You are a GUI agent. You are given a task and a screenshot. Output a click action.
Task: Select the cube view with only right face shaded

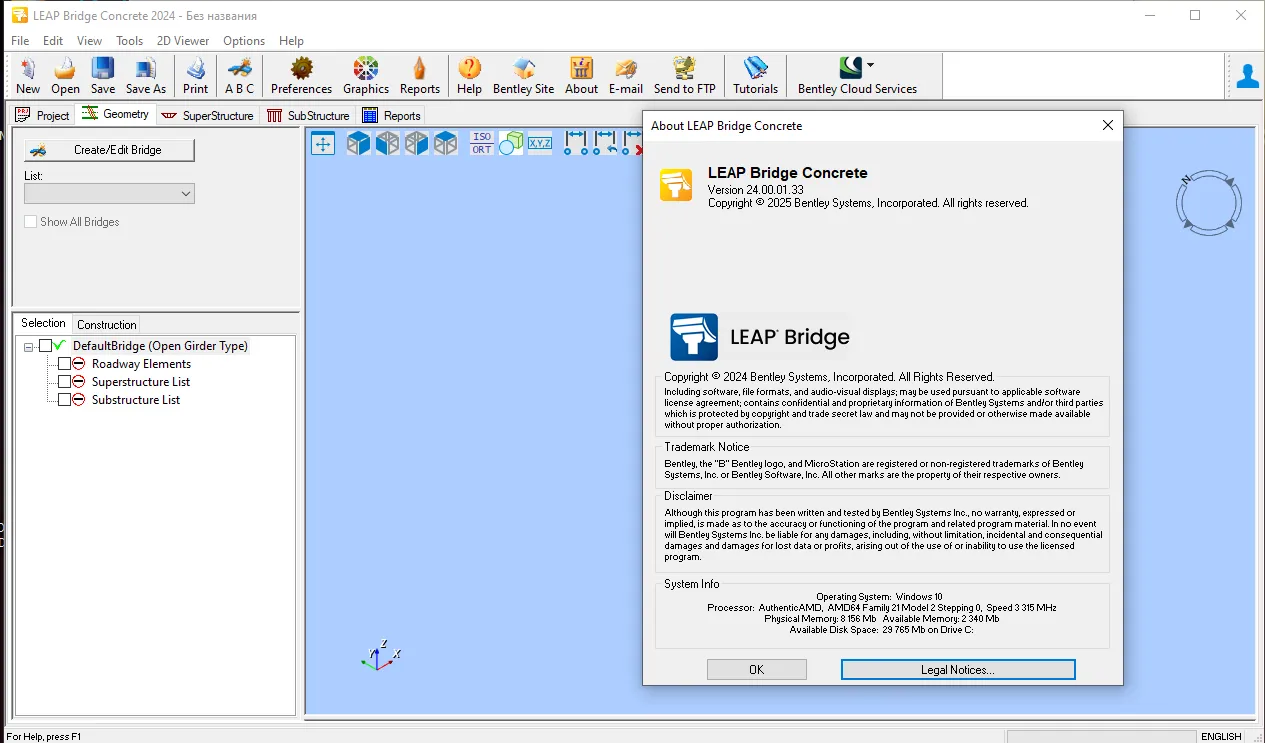[416, 143]
